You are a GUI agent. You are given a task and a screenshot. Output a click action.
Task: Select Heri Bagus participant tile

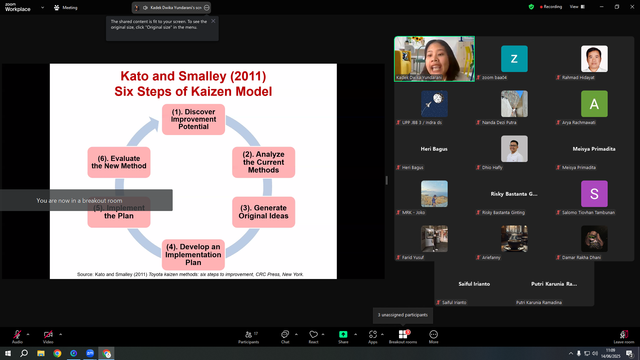click(434, 149)
